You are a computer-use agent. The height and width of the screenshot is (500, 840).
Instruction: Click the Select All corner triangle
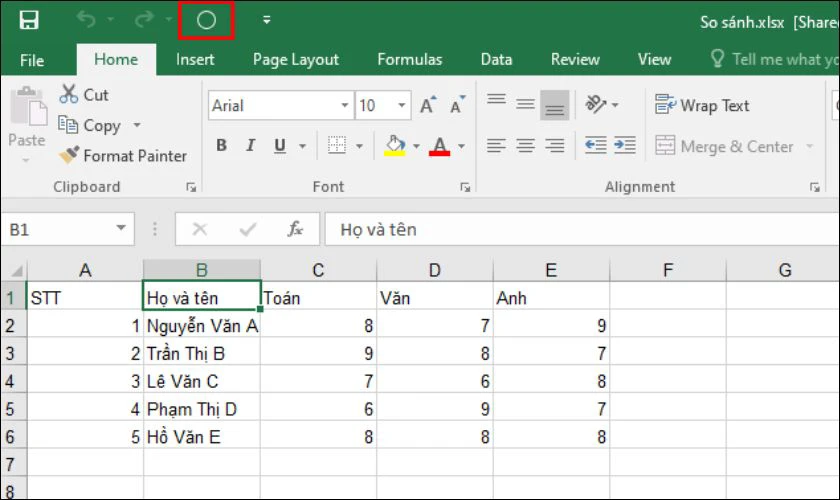coord(17,270)
